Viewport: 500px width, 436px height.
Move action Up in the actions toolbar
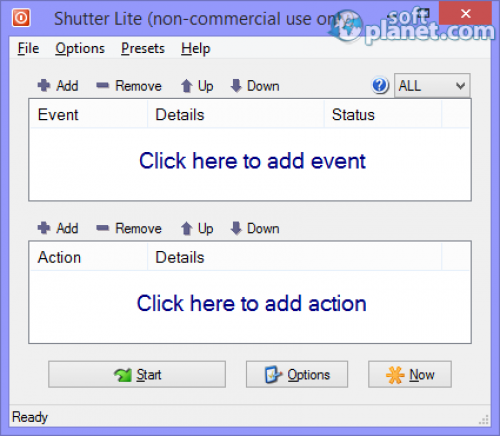pyautogui.click(x=197, y=228)
